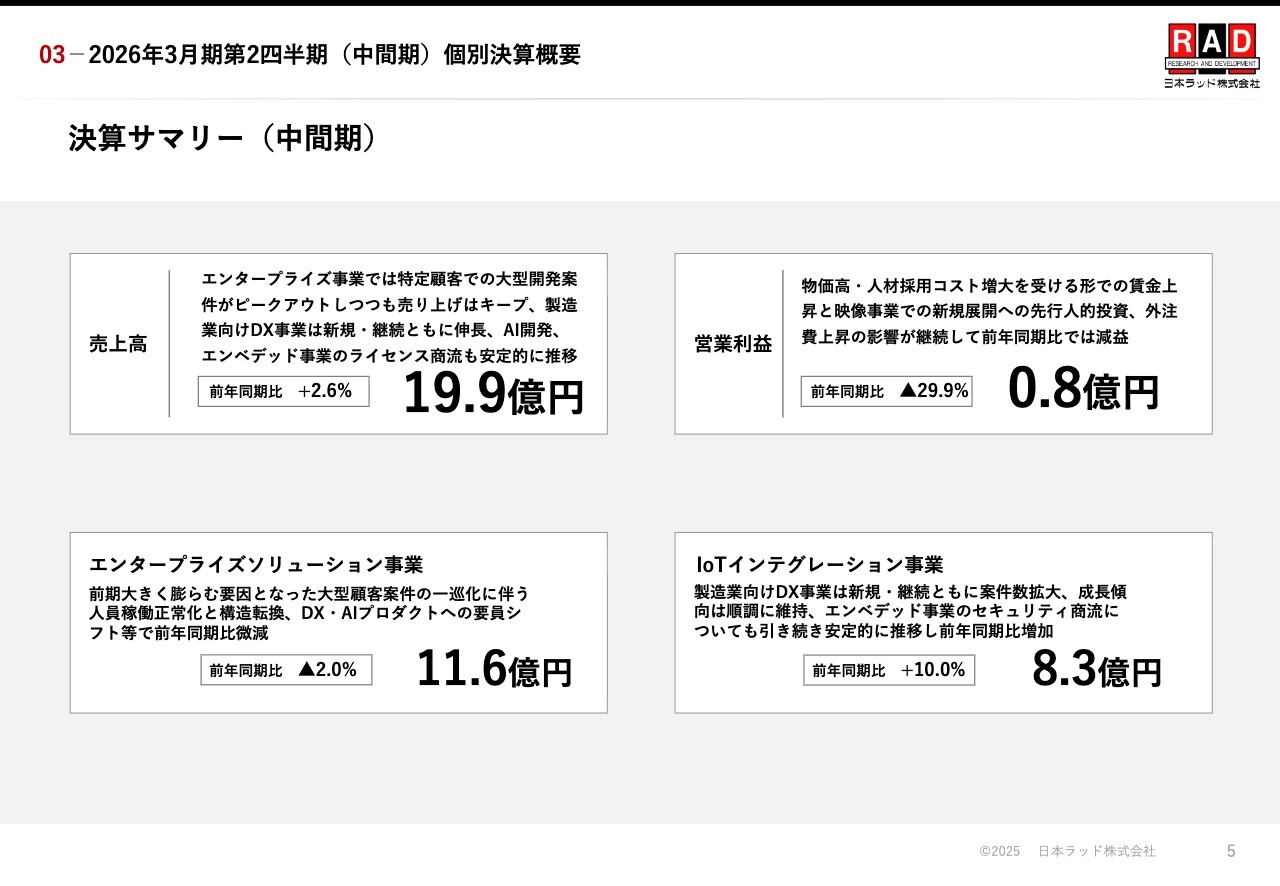The image size is (1280, 886).
Task: Click the ©2025 日本ラッド株式会社 footer text
Action: [x=1067, y=851]
